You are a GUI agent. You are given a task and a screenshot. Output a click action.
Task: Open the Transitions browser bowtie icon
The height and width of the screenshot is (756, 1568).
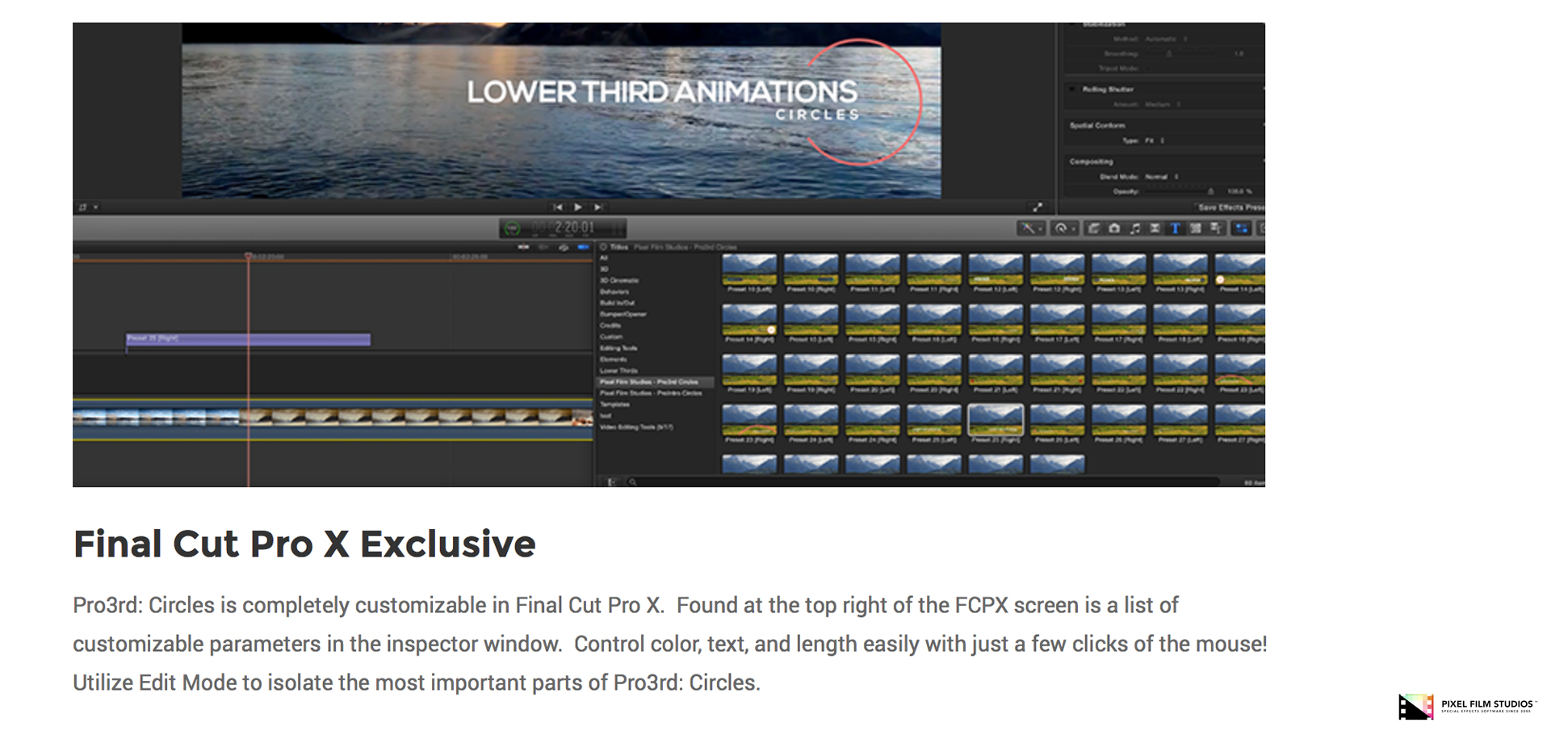(1155, 229)
